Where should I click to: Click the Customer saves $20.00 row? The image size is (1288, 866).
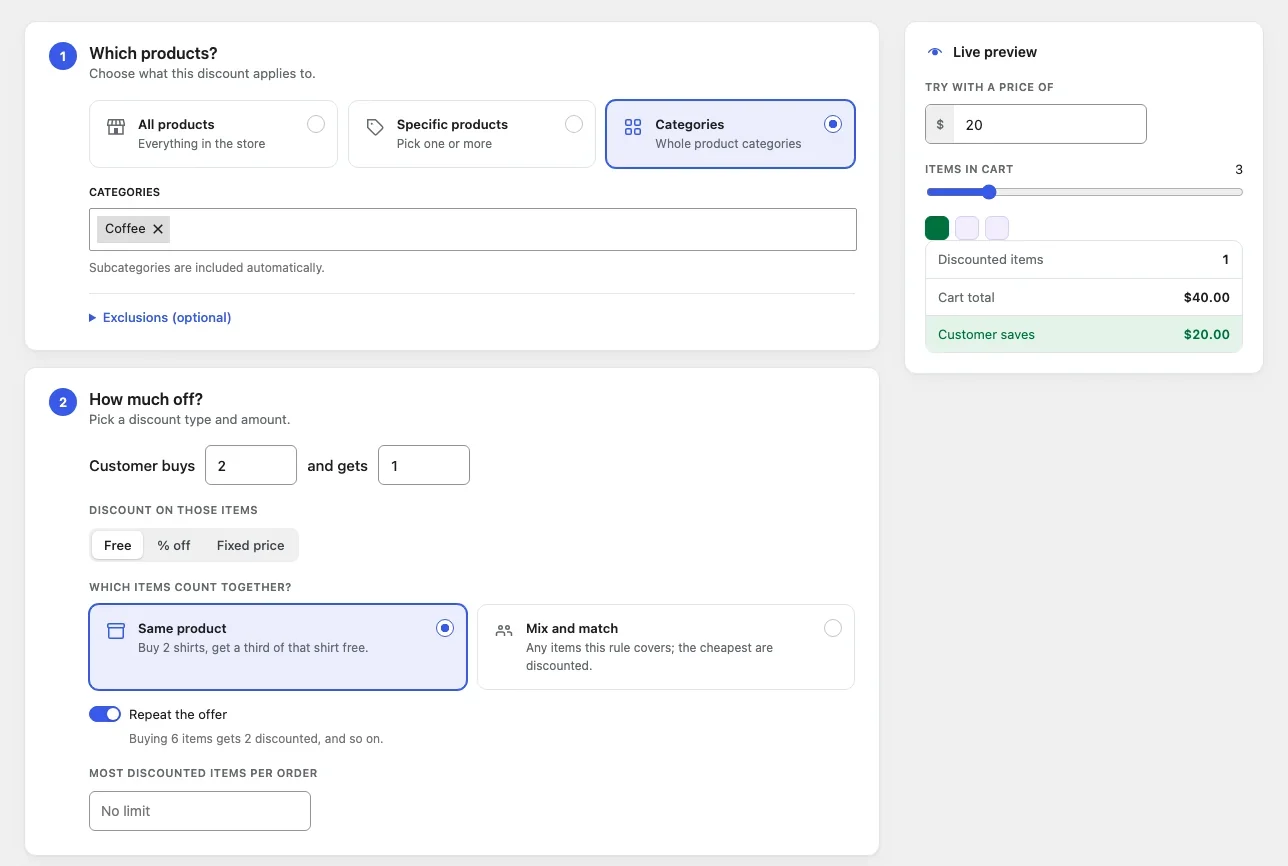pyautogui.click(x=1084, y=334)
